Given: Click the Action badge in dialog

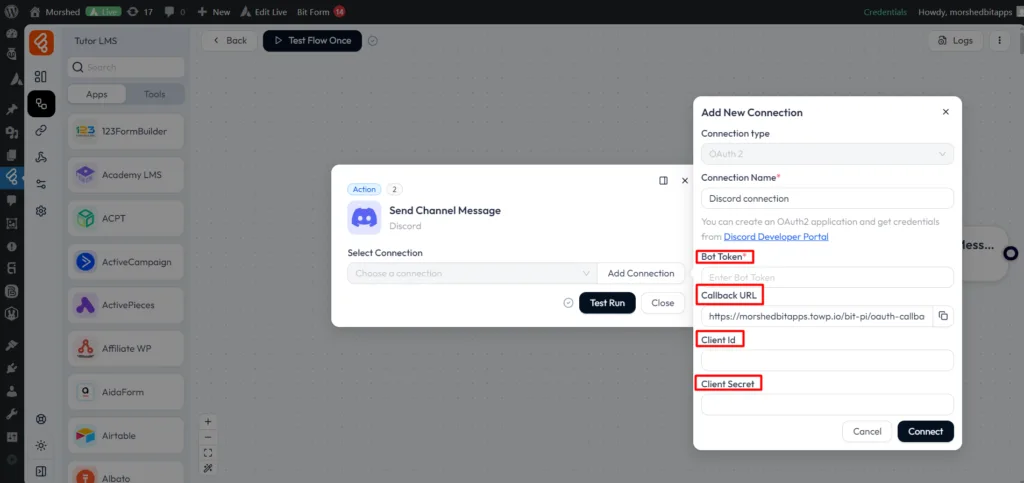Looking at the screenshot, I should click(x=364, y=189).
